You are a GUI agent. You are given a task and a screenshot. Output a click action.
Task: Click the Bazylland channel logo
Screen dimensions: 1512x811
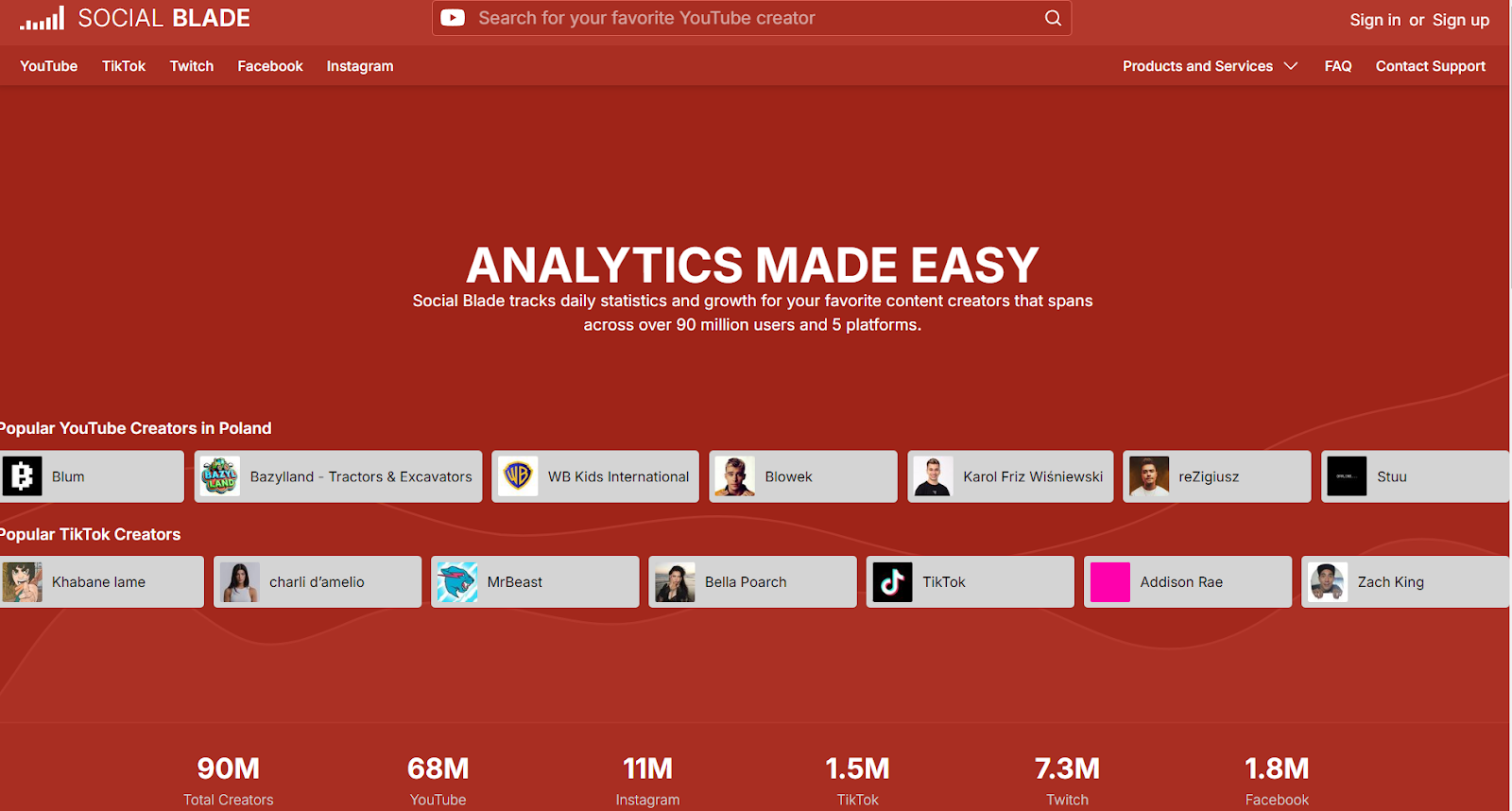coord(220,476)
